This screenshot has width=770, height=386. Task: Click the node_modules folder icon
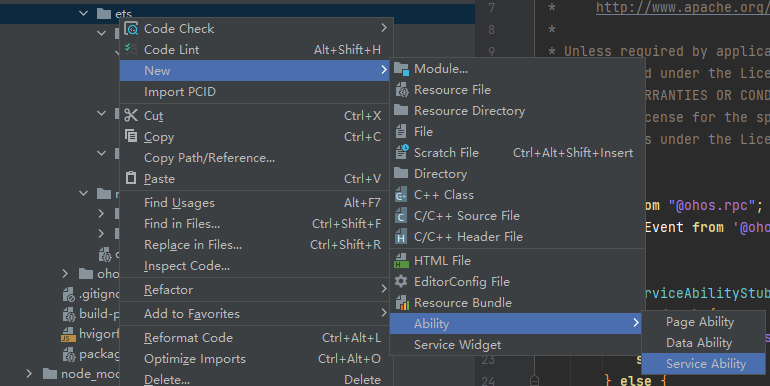click(x=50, y=374)
